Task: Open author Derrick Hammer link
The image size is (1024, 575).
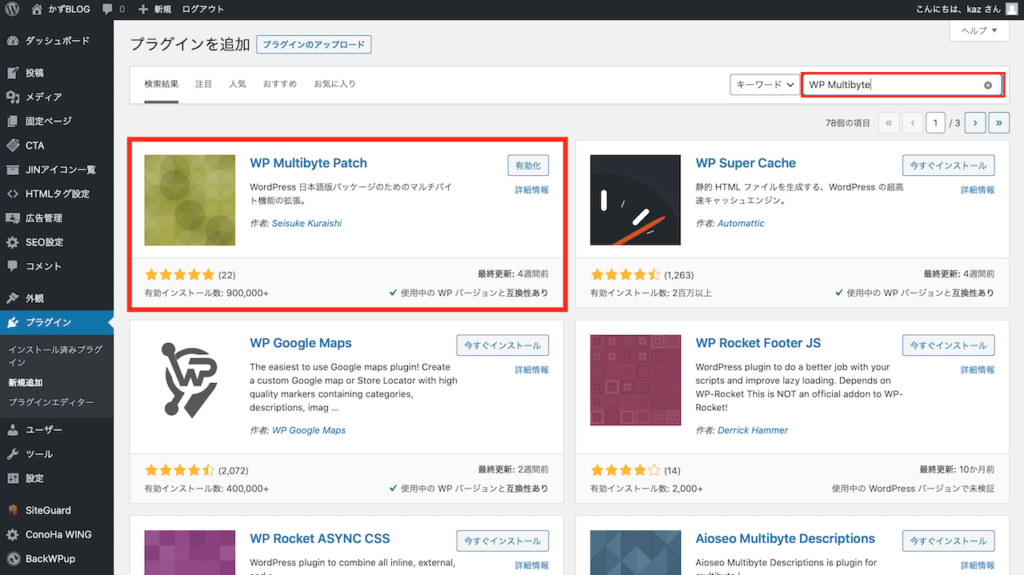Action: pyautogui.click(x=752, y=430)
